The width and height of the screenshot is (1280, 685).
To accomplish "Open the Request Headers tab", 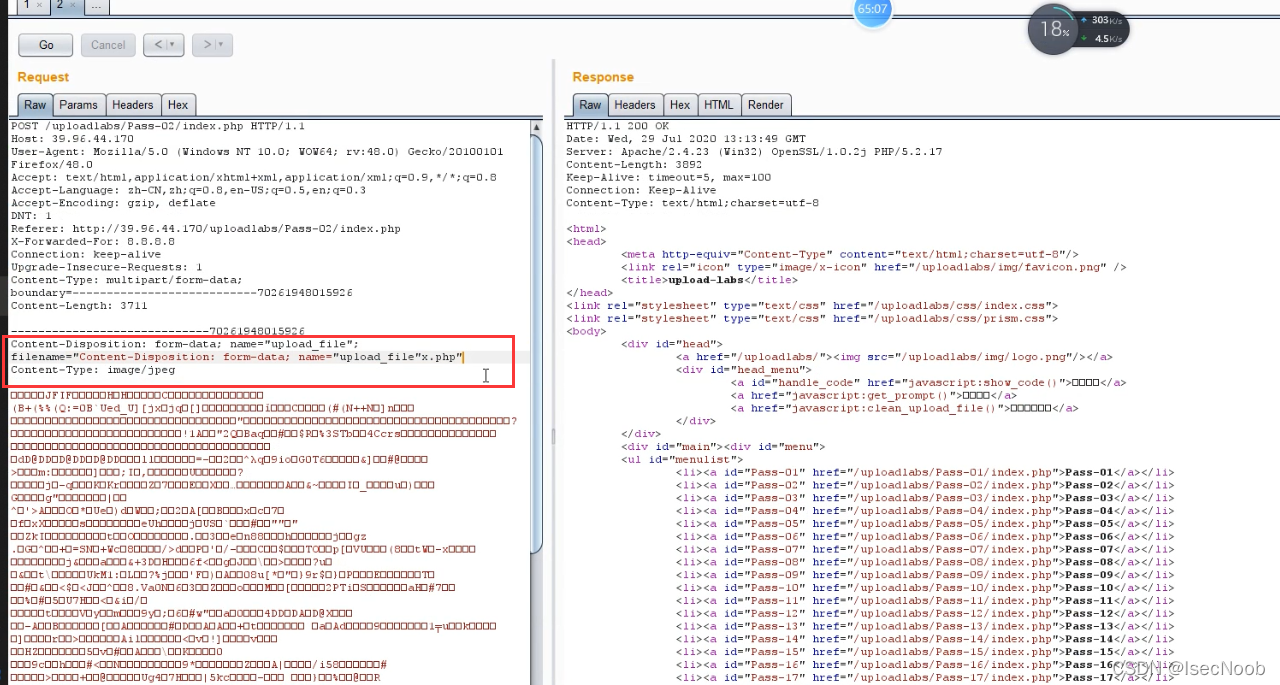I will 133,105.
